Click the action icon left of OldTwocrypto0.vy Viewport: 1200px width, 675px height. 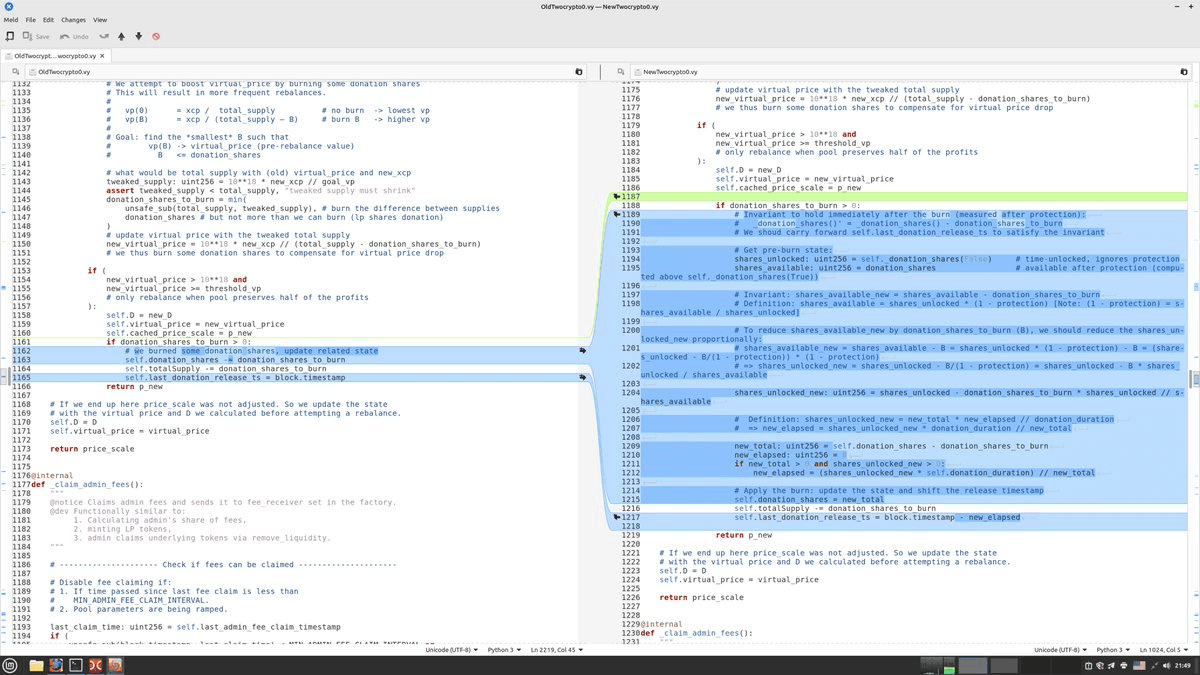[16, 72]
